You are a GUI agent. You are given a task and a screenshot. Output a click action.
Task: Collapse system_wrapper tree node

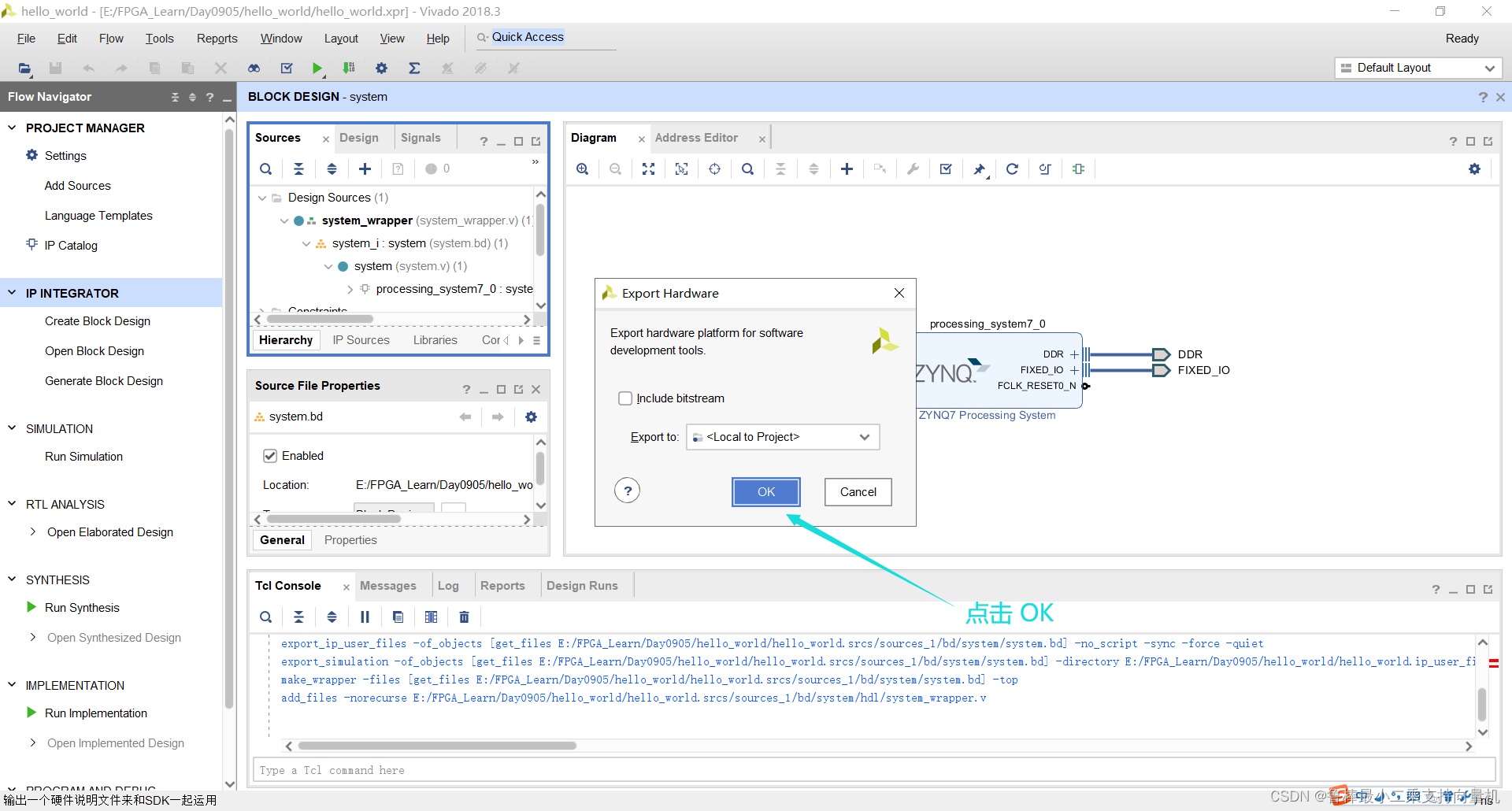[x=284, y=220]
